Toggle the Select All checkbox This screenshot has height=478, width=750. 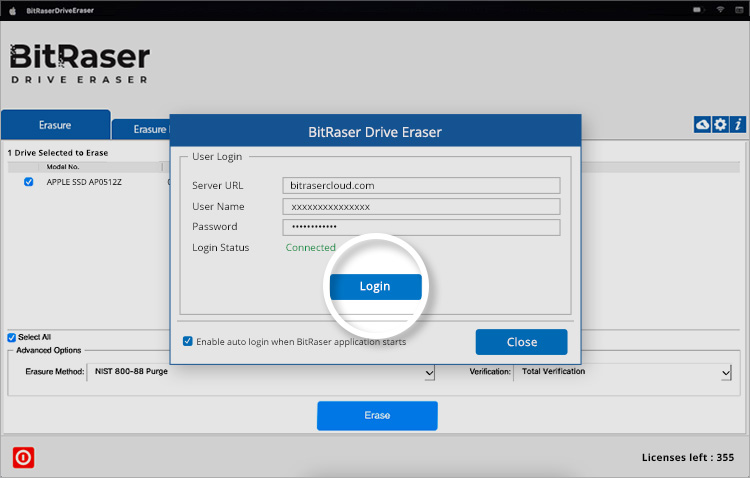point(12,337)
